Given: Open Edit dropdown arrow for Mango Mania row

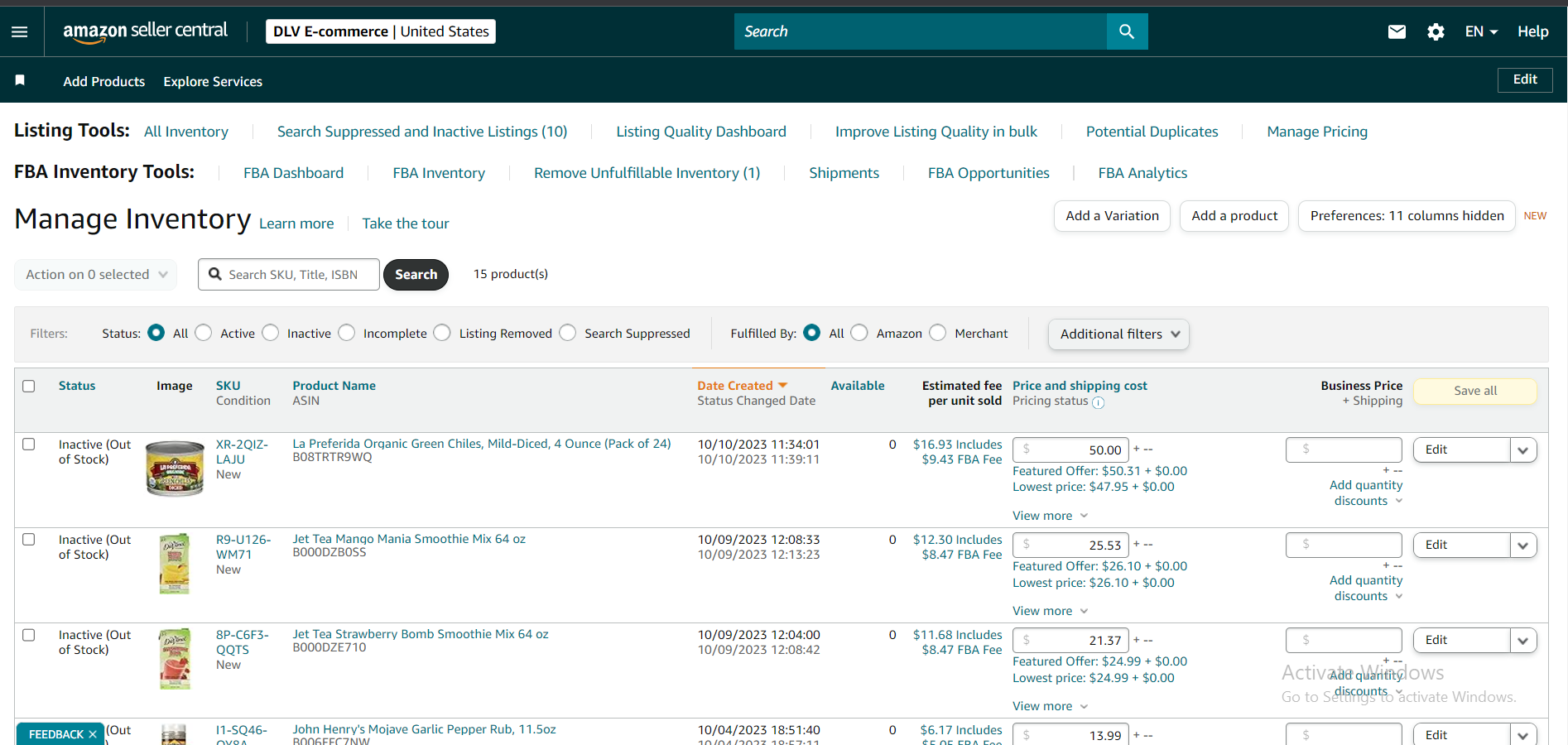Looking at the screenshot, I should [1523, 546].
